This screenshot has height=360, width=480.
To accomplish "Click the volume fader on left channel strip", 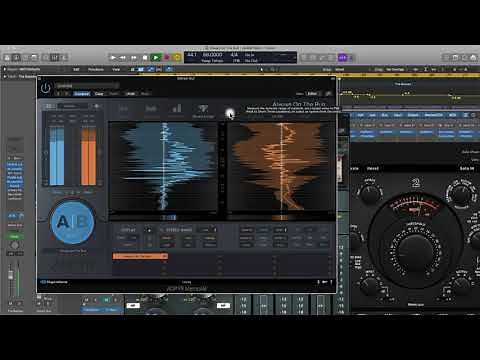I will point(11,275).
